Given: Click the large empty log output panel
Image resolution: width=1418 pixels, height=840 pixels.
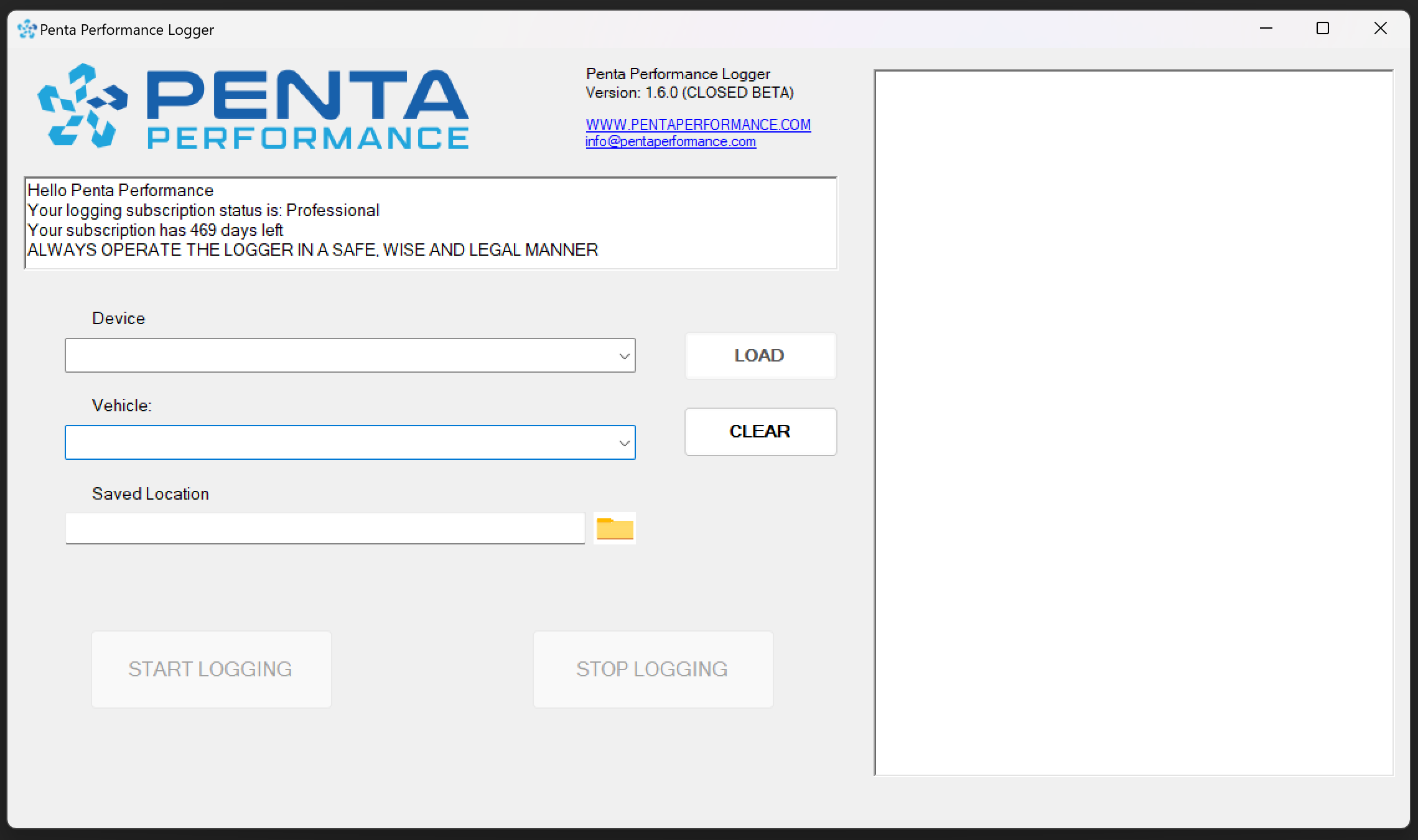Looking at the screenshot, I should [1134, 423].
